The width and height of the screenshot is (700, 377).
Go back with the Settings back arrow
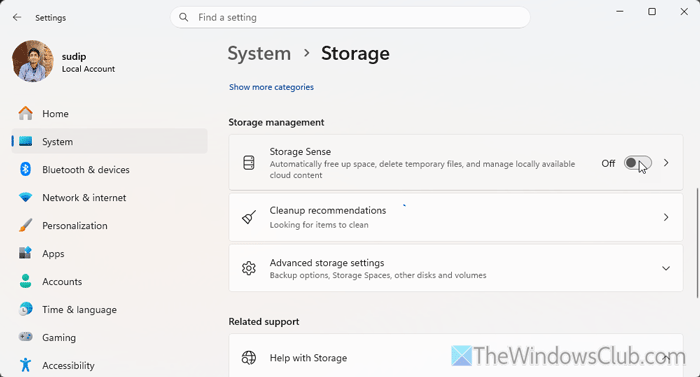17,17
